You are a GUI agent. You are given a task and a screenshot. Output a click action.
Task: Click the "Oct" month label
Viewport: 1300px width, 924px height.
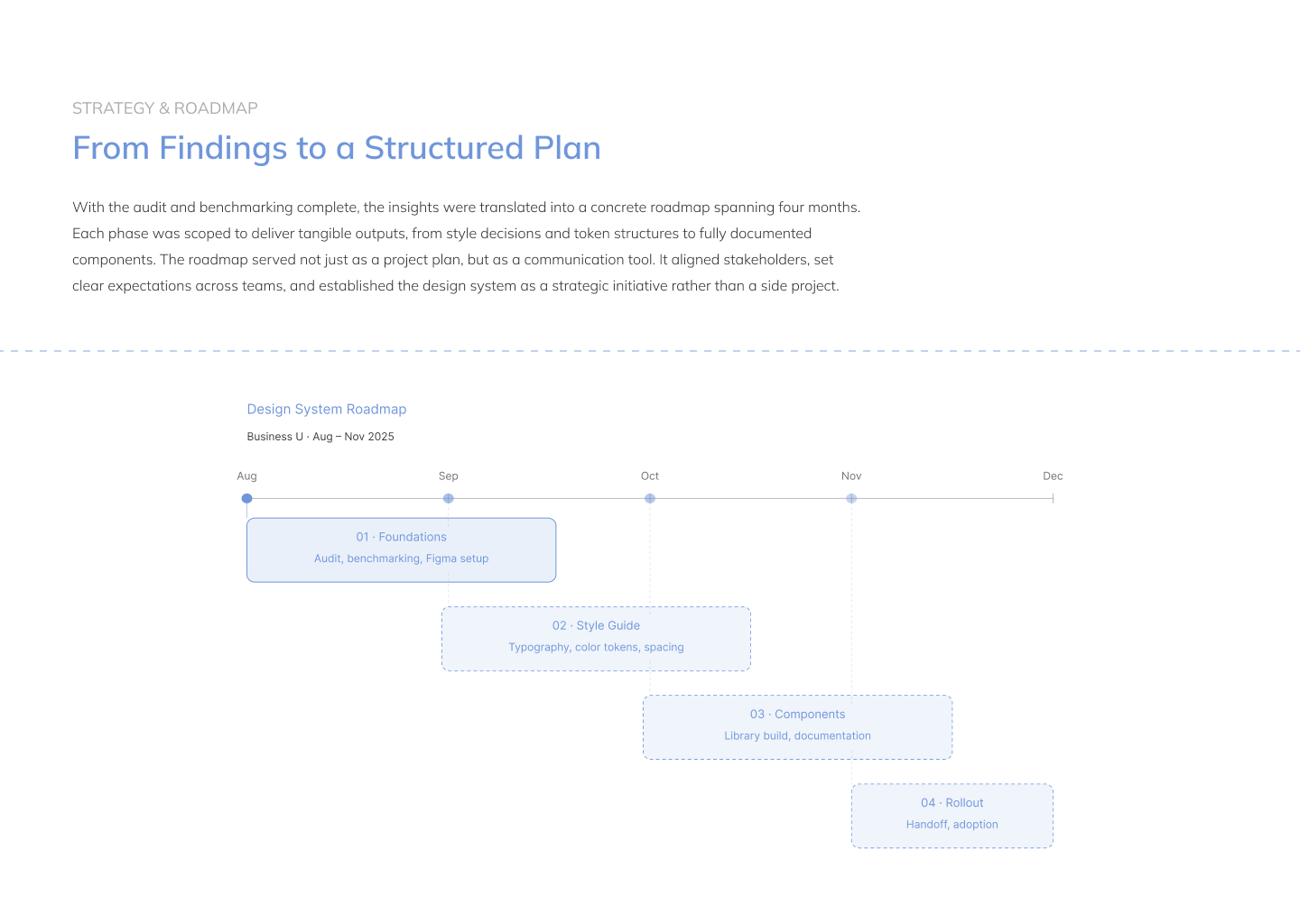pos(650,476)
